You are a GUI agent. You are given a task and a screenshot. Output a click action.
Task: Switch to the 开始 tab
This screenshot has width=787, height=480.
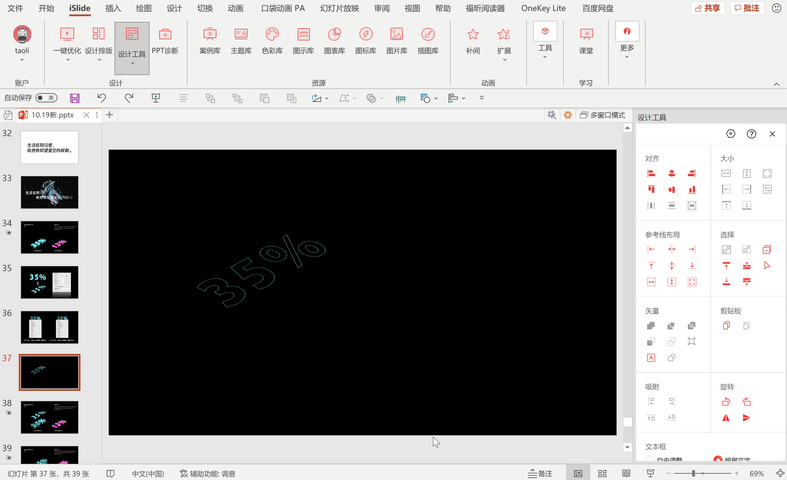coord(46,8)
